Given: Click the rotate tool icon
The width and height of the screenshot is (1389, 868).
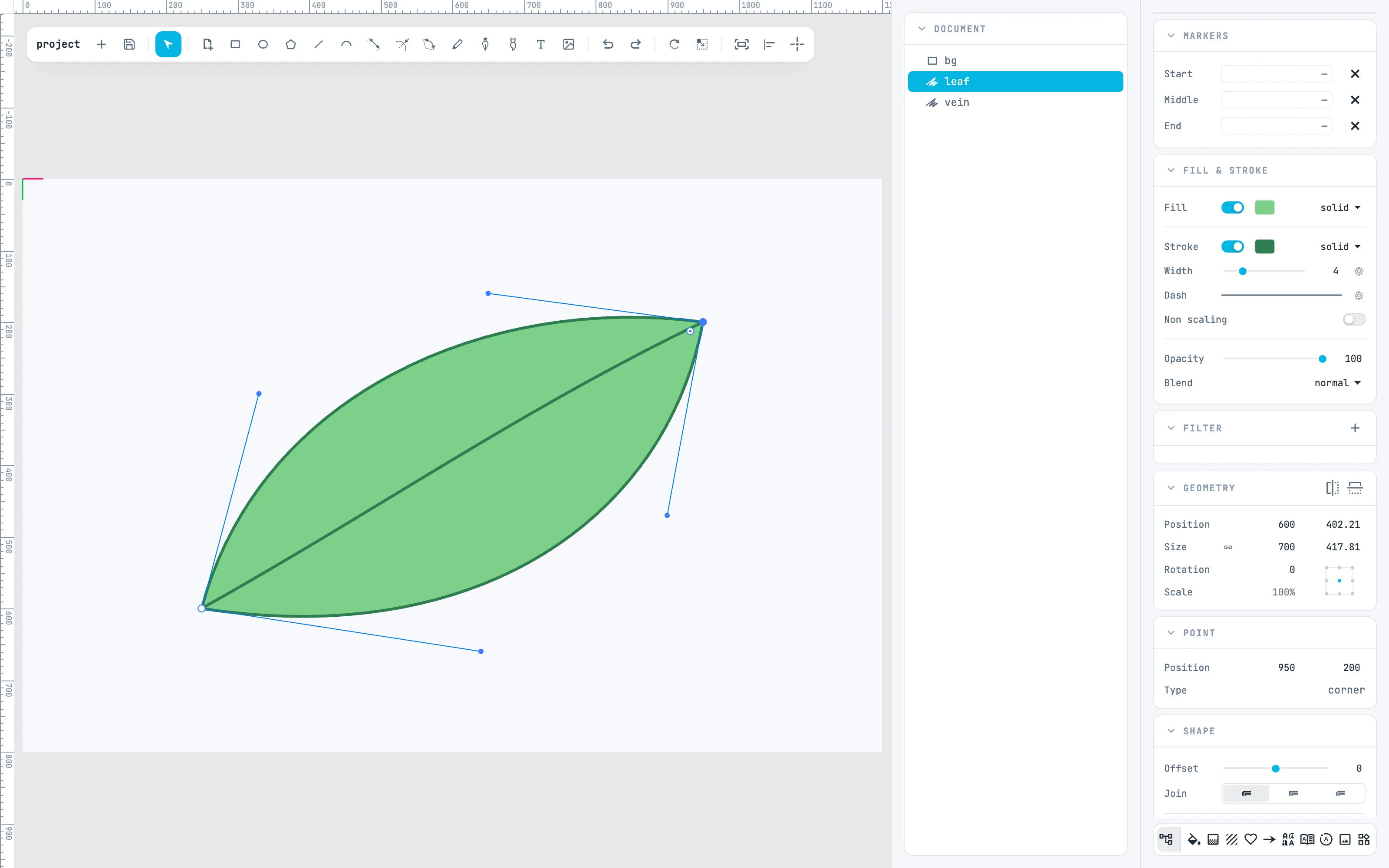Looking at the screenshot, I should [675, 44].
